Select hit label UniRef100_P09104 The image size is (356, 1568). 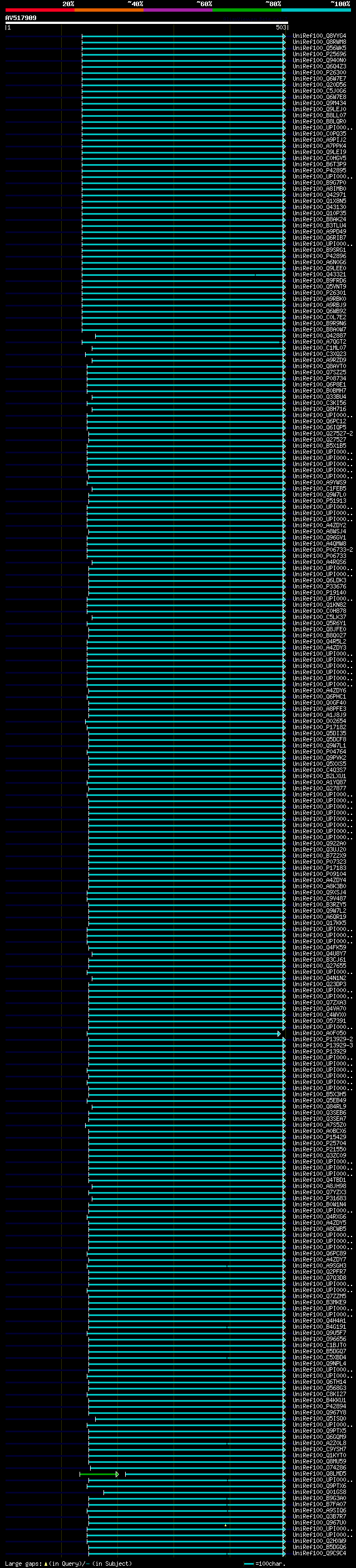click(x=319, y=874)
